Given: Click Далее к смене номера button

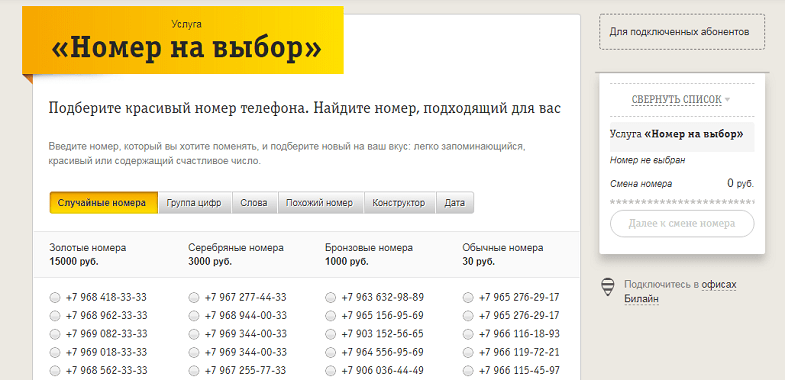Looking at the screenshot, I should pyautogui.click(x=682, y=223).
